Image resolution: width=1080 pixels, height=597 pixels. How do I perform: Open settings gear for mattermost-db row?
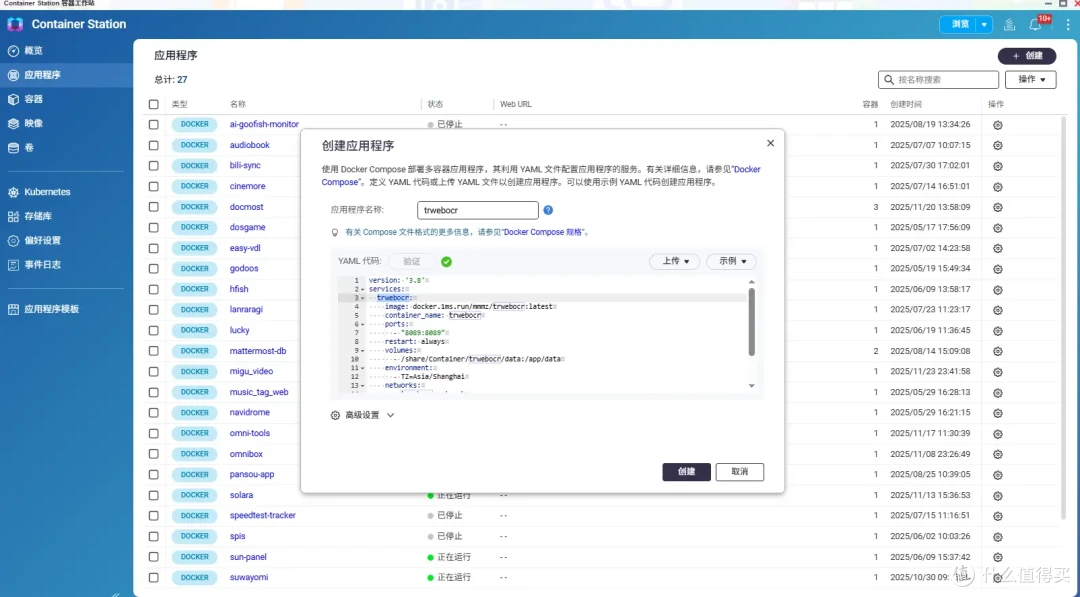tap(997, 351)
